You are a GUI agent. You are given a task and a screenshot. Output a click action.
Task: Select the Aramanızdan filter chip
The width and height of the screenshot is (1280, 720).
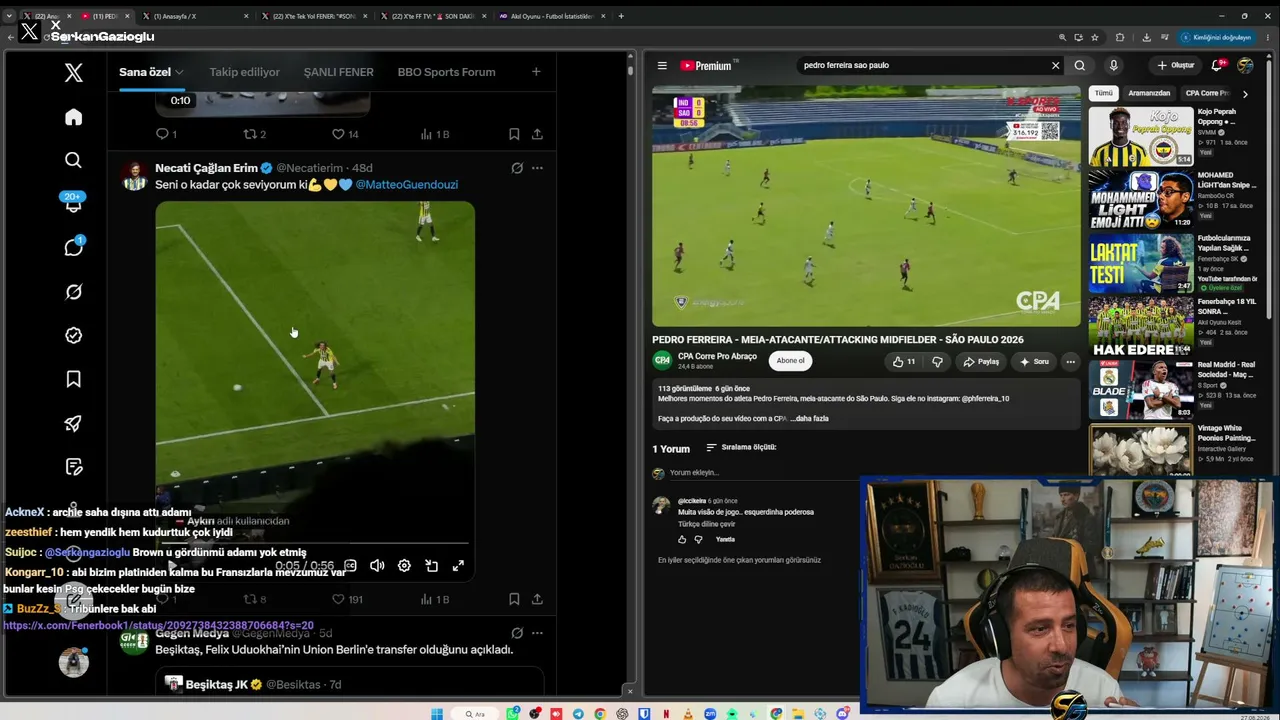(1149, 93)
